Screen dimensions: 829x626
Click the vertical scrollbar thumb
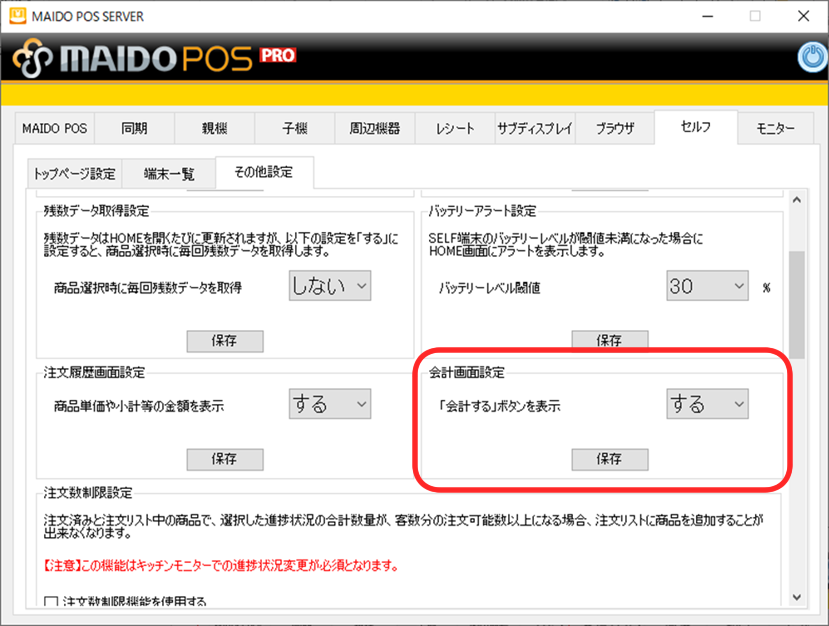[x=797, y=305]
